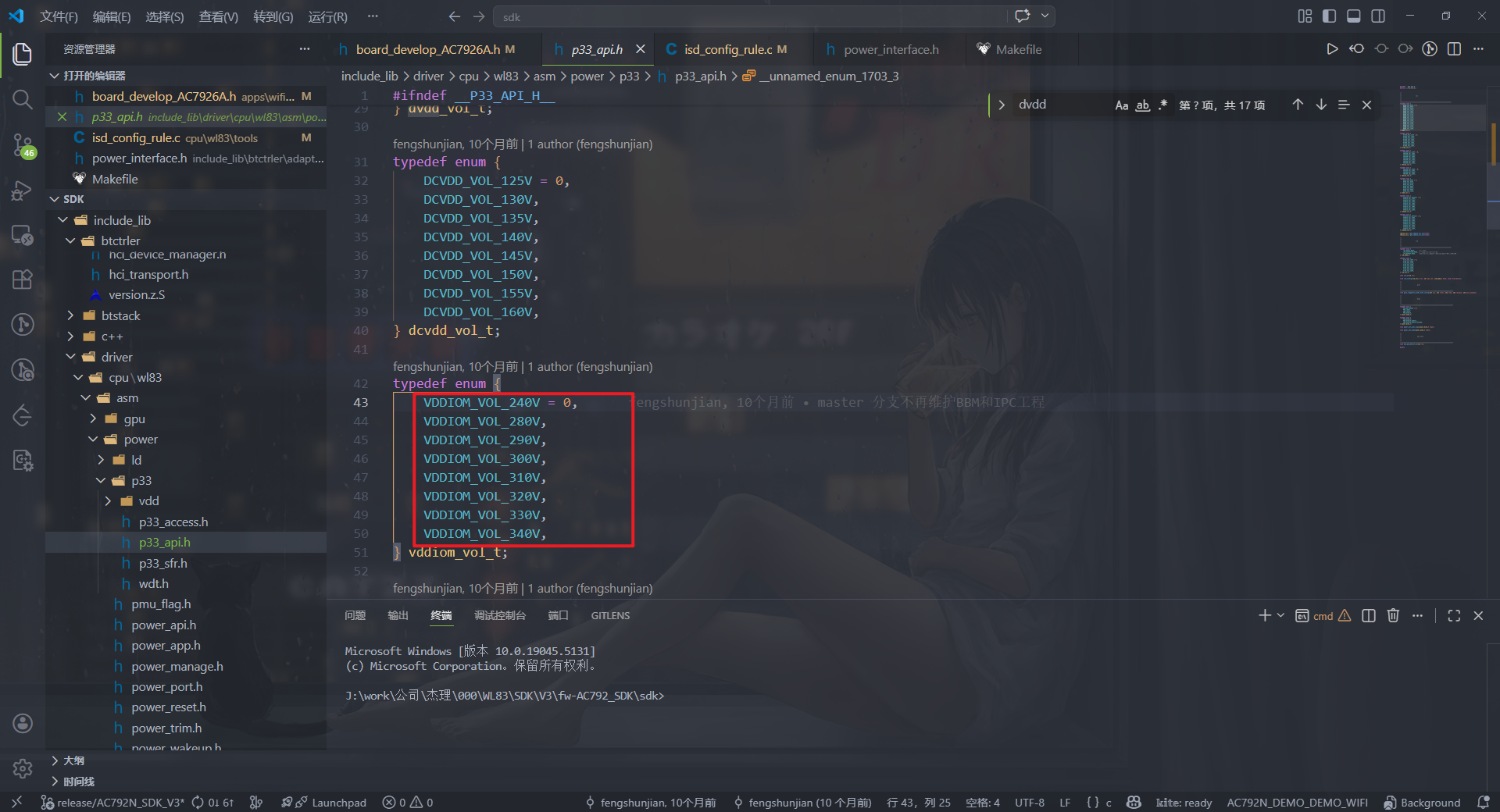Image resolution: width=1500 pixels, height=812 pixels.
Task: Click the editor minimap slider
Action: pyautogui.click(x=1442, y=117)
